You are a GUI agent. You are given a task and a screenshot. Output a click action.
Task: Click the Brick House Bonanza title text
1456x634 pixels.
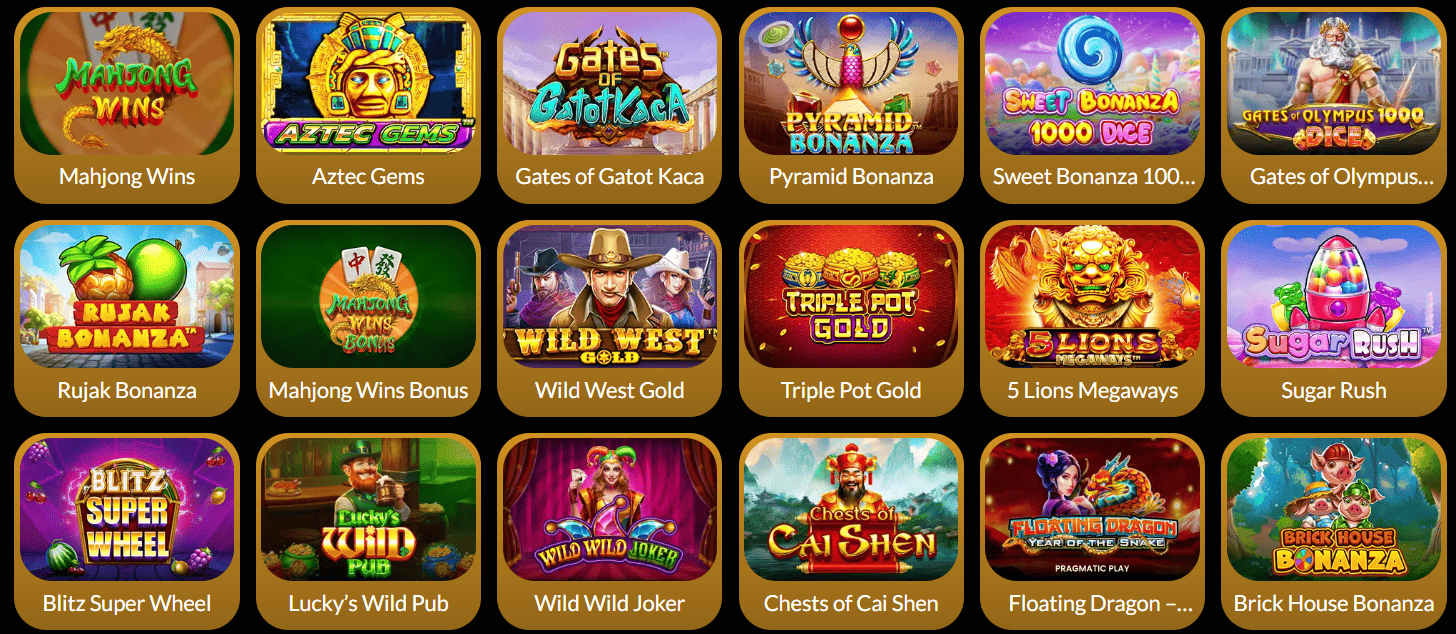tap(1334, 604)
